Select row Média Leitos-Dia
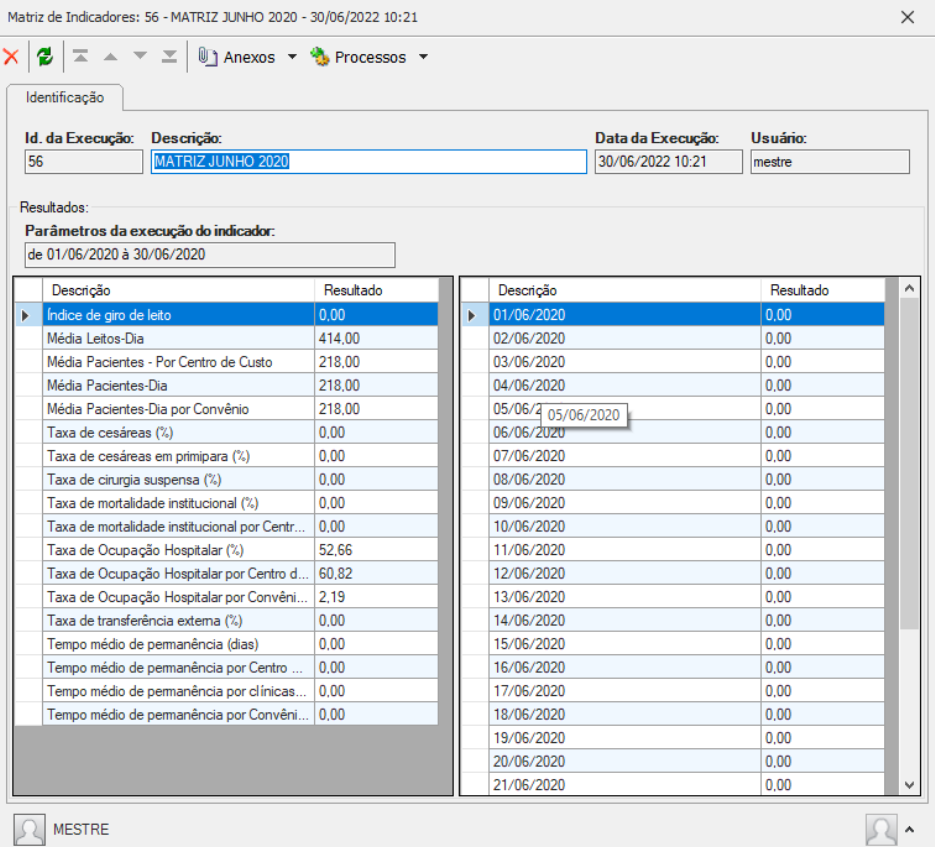The image size is (935, 847). pos(227,338)
